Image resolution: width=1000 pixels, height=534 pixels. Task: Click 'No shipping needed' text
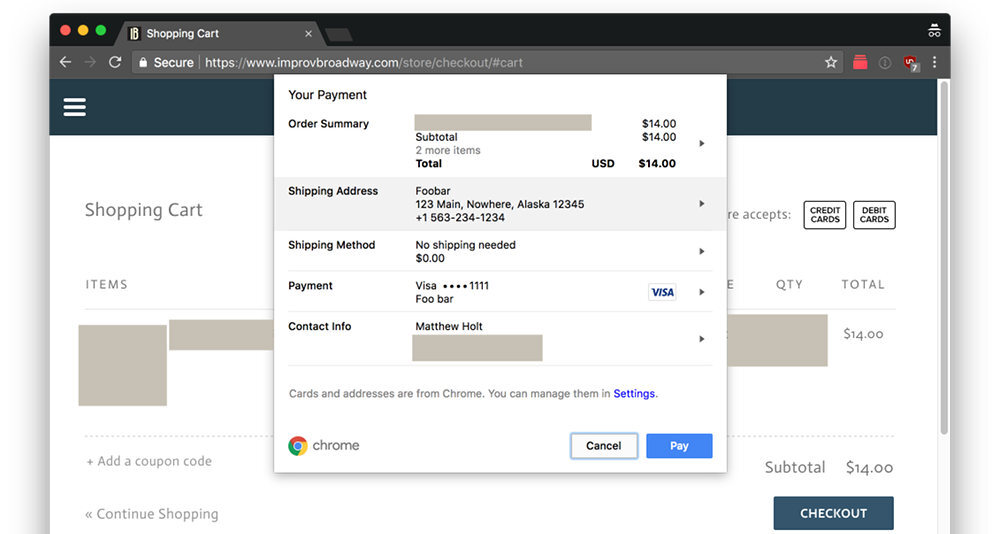click(x=466, y=245)
